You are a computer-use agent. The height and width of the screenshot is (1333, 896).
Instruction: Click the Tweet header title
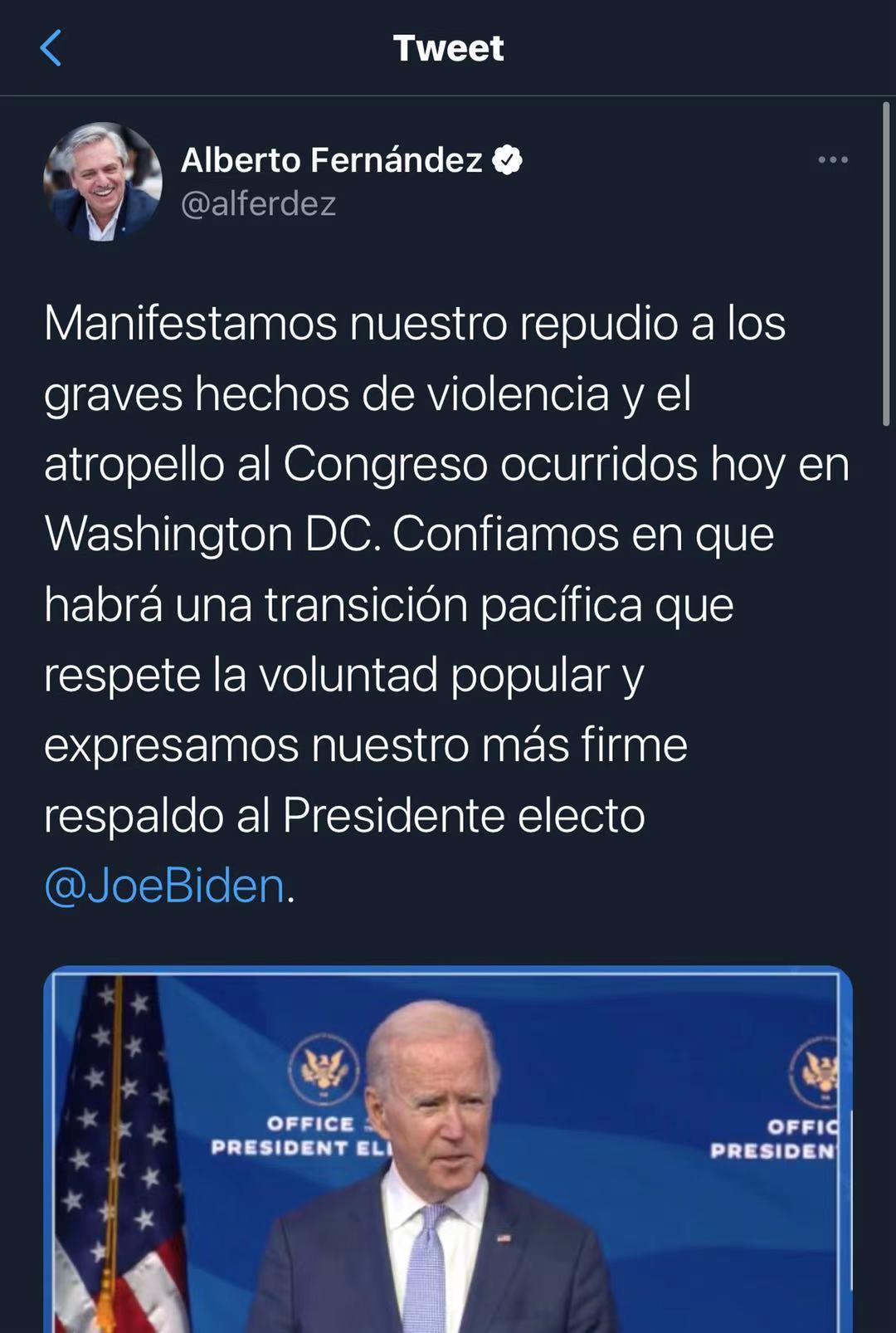(x=448, y=48)
